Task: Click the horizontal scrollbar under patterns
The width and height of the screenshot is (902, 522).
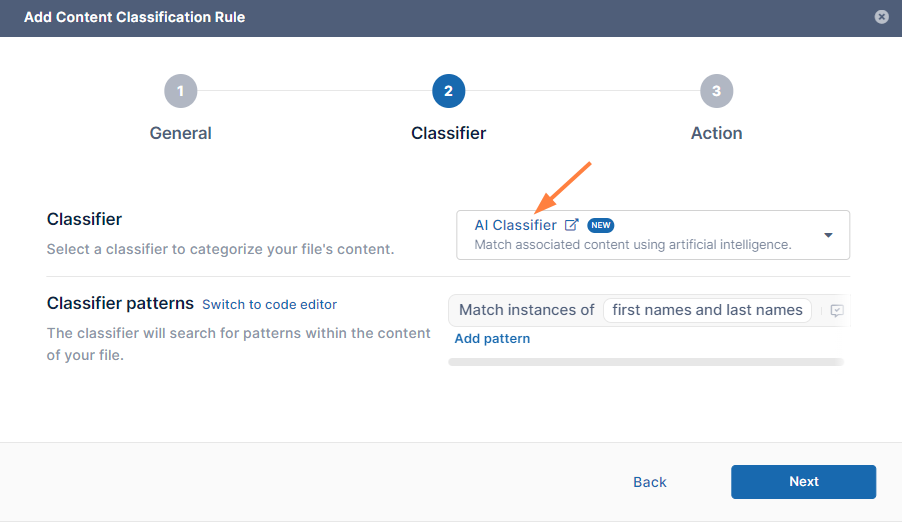Action: tap(645, 362)
